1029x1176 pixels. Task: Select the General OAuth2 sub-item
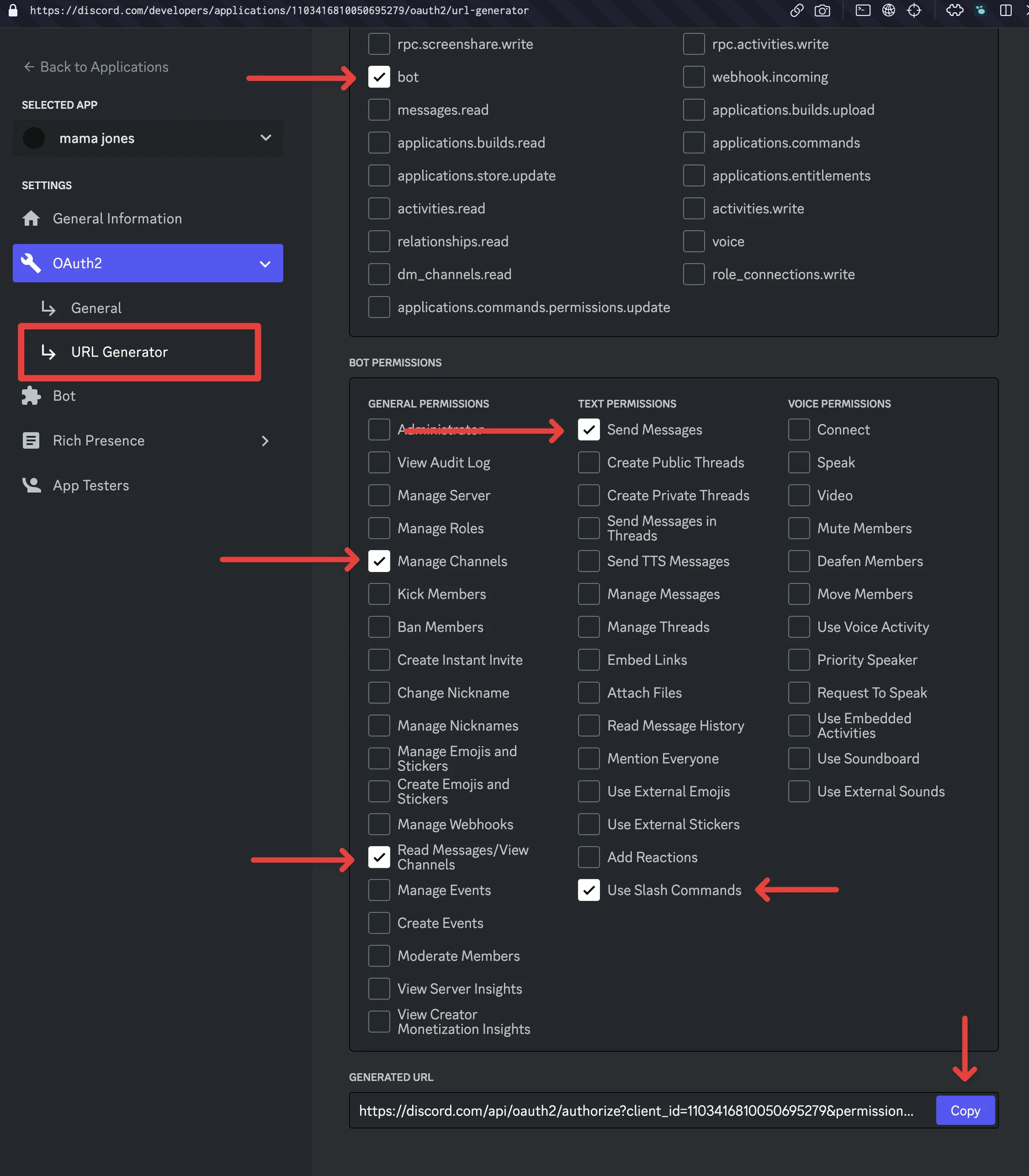pyautogui.click(x=96, y=308)
